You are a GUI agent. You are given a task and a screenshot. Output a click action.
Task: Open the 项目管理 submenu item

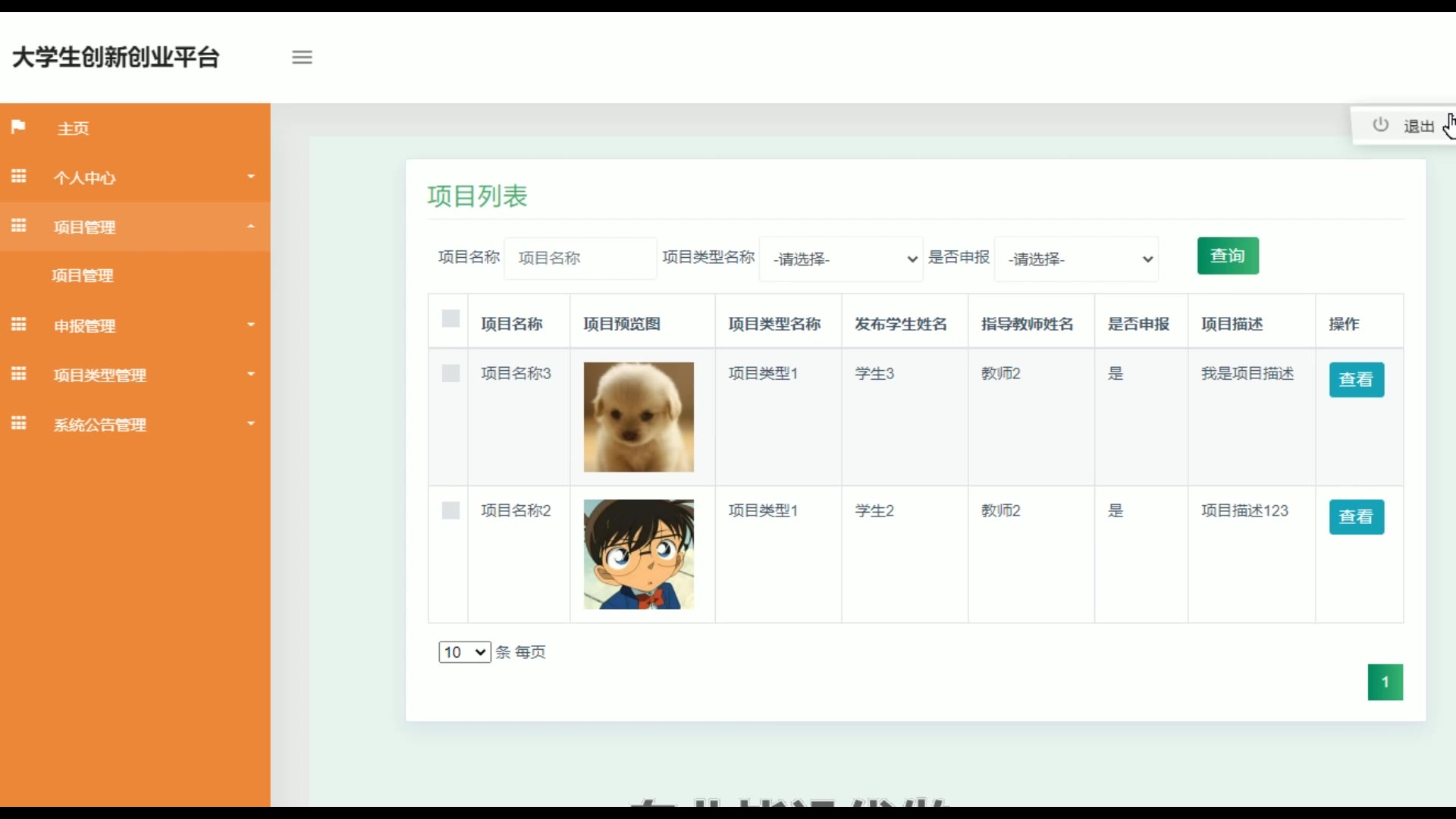point(83,276)
